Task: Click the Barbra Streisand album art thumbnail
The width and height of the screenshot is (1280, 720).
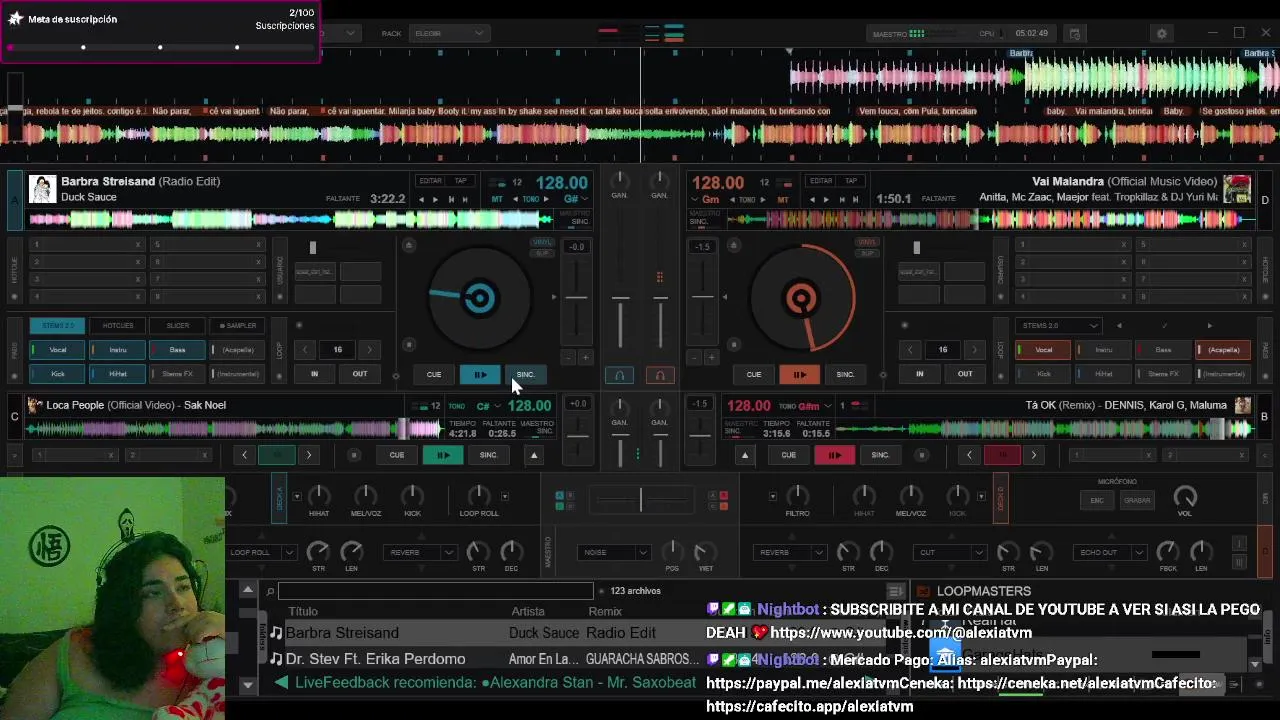Action: point(42,189)
